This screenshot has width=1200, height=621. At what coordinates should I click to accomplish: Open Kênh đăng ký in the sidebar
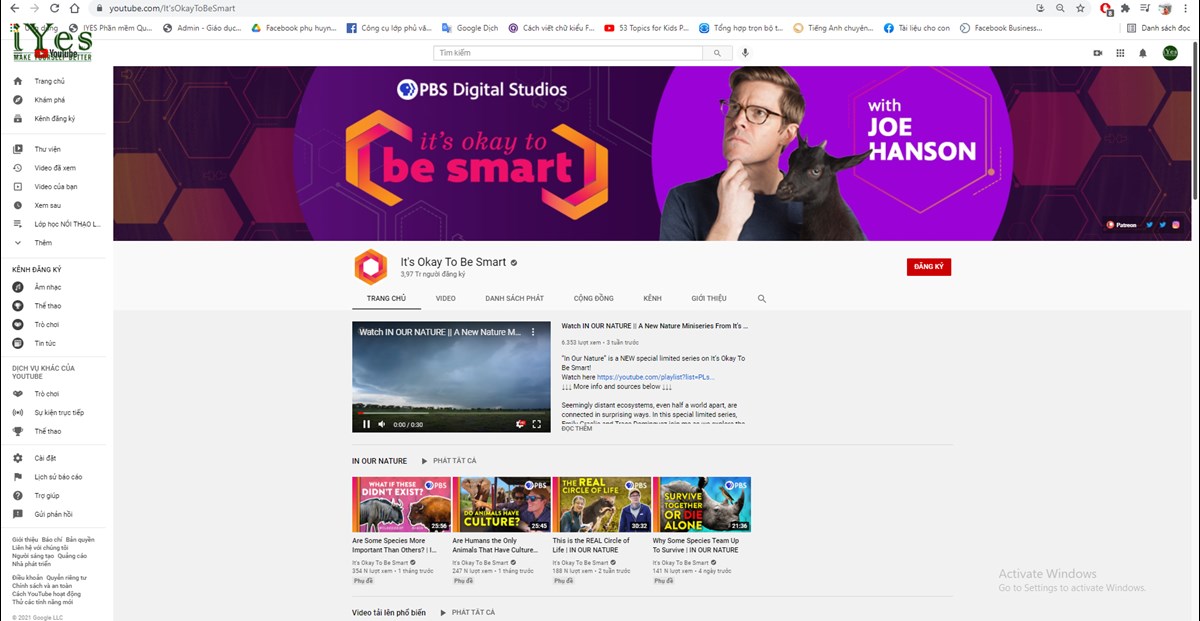click(55, 118)
